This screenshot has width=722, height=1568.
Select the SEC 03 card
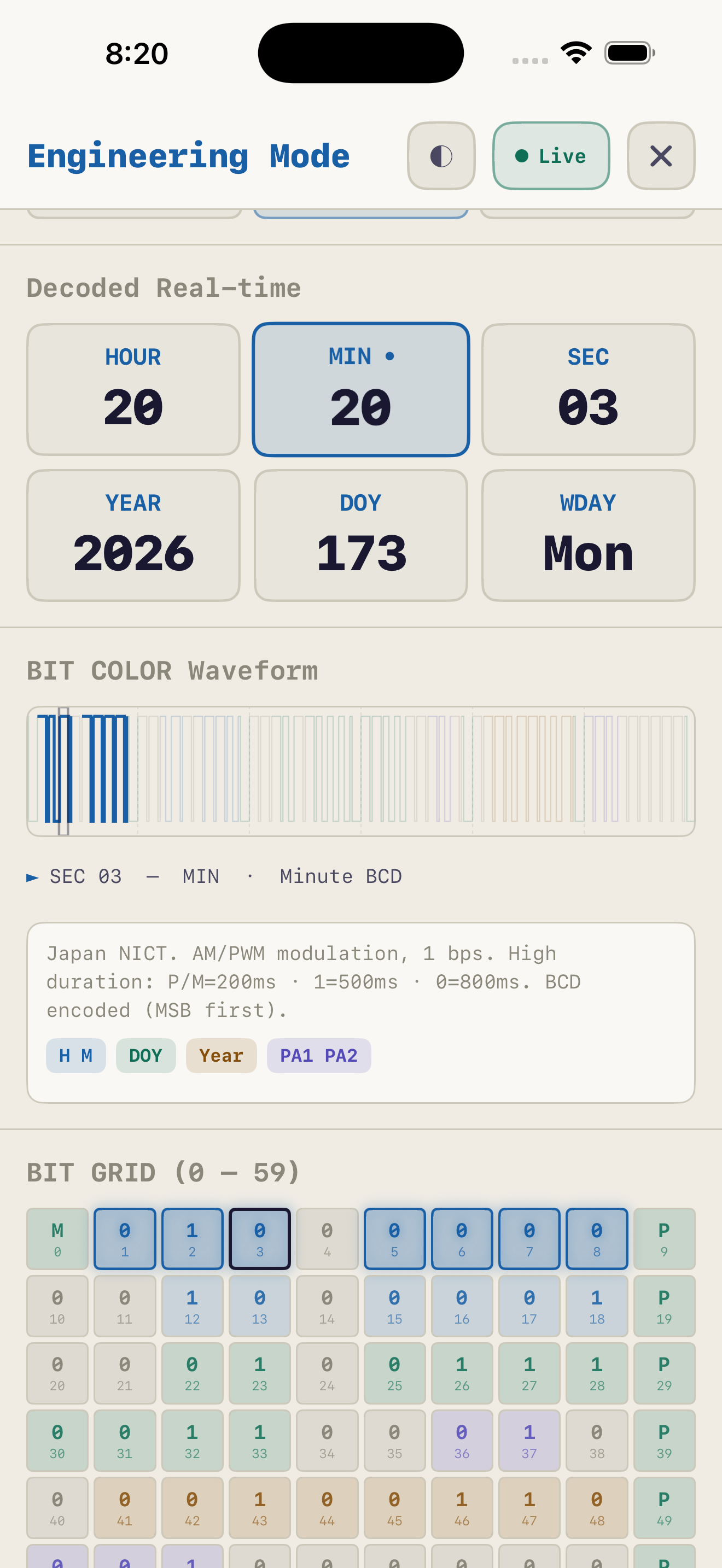coord(588,390)
